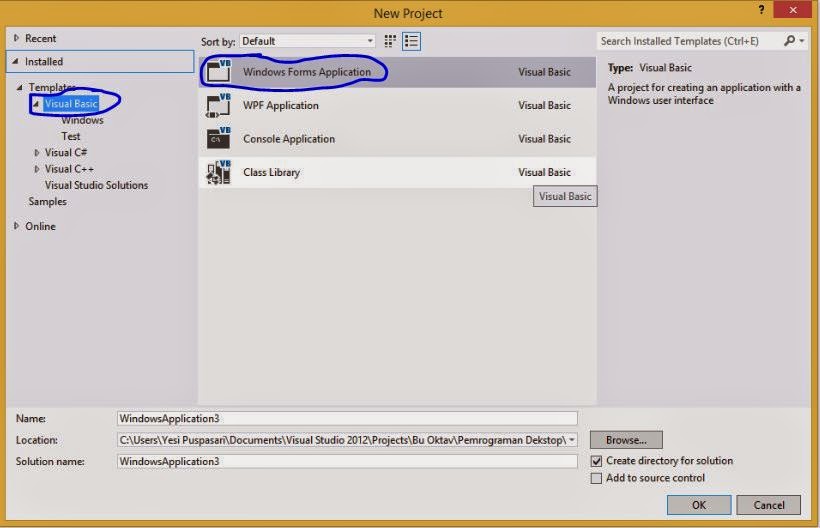Select Visual C# template category
Image resolution: width=820 pixels, height=528 pixels.
tap(66, 153)
